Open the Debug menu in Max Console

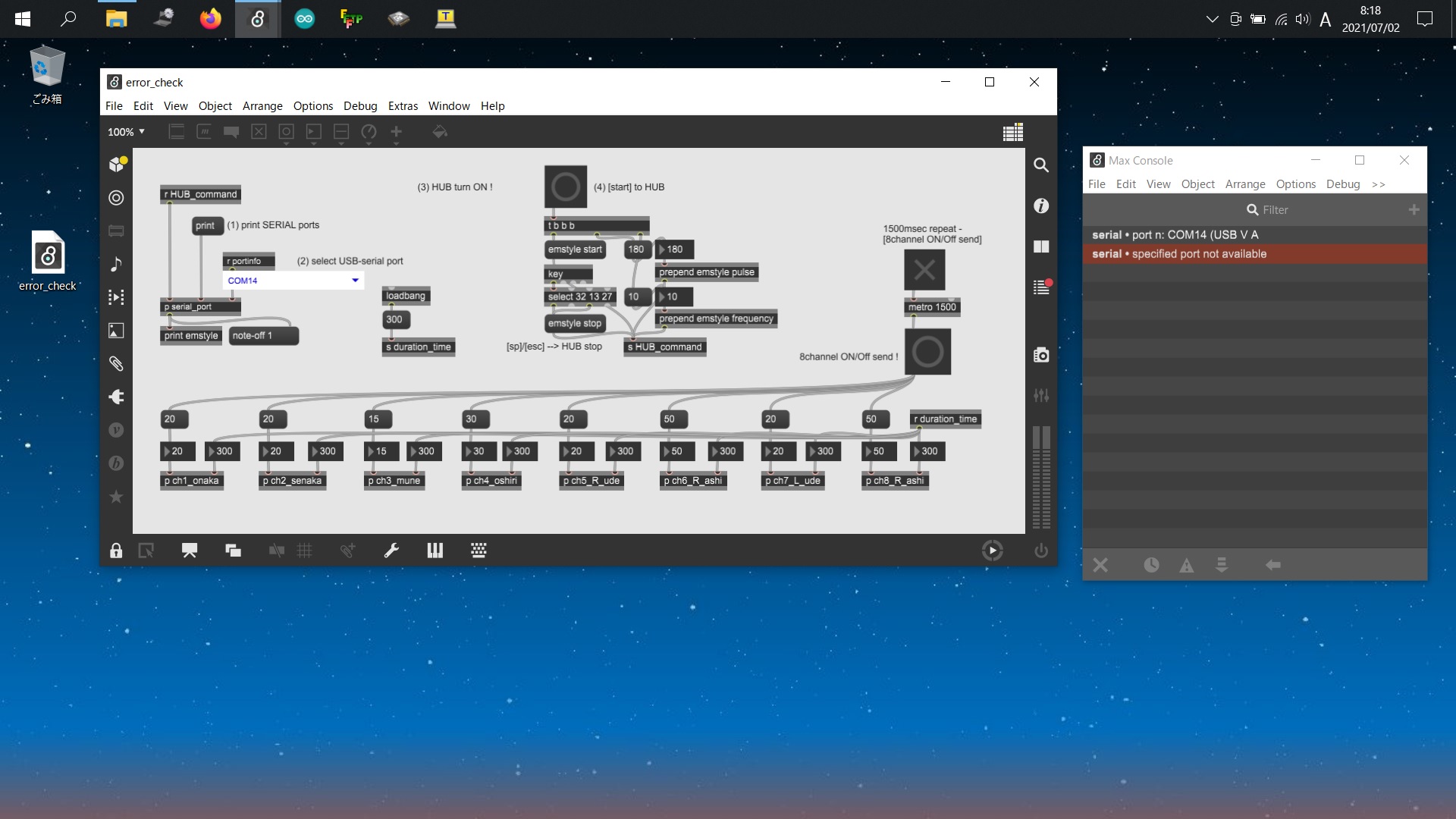1342,184
